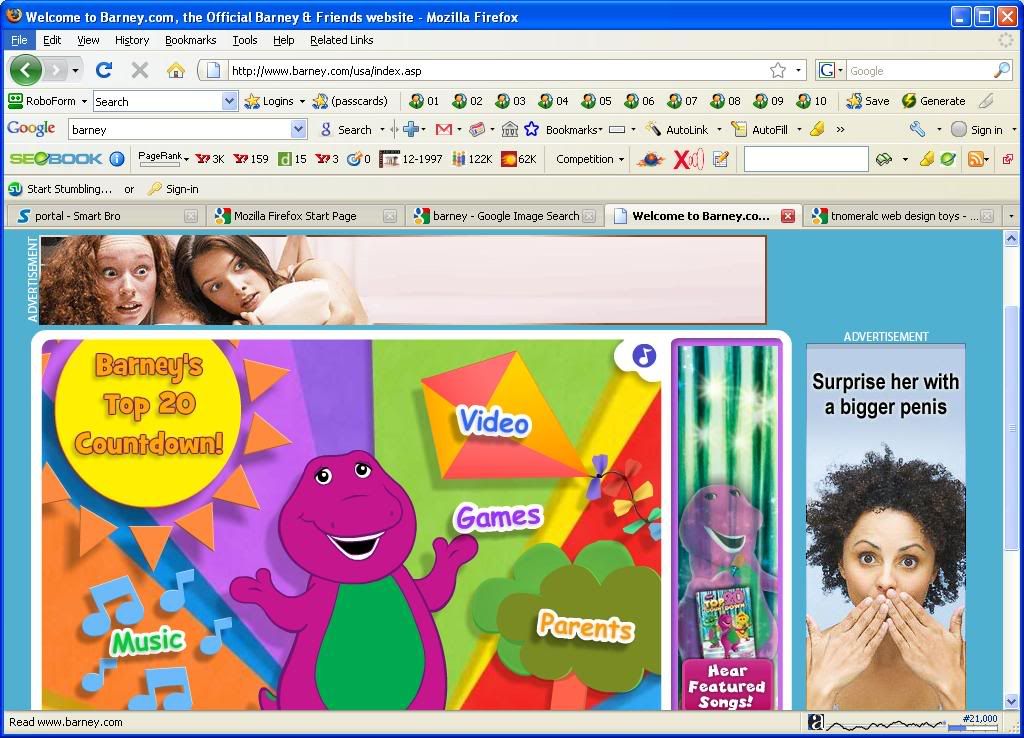Bookmark this page with the address bar star
This screenshot has height=738, width=1024.
pos(778,71)
